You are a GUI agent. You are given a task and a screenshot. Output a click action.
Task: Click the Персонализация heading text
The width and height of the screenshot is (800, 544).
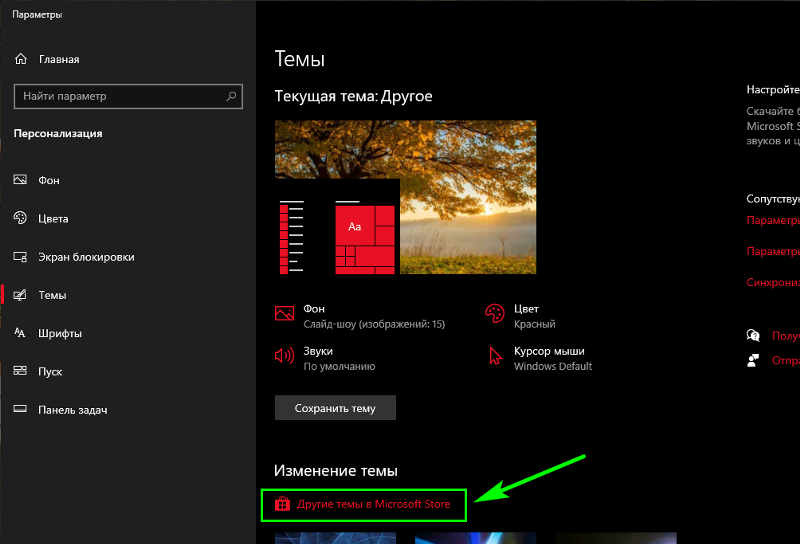tap(58, 133)
